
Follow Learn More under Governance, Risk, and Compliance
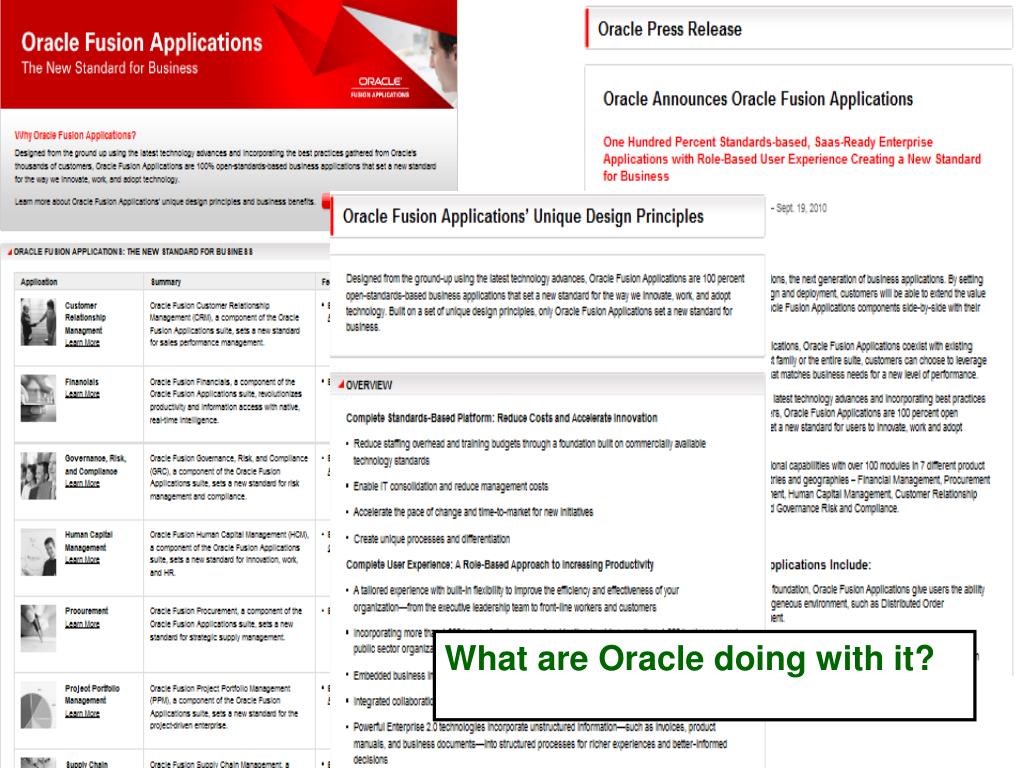[x=82, y=483]
